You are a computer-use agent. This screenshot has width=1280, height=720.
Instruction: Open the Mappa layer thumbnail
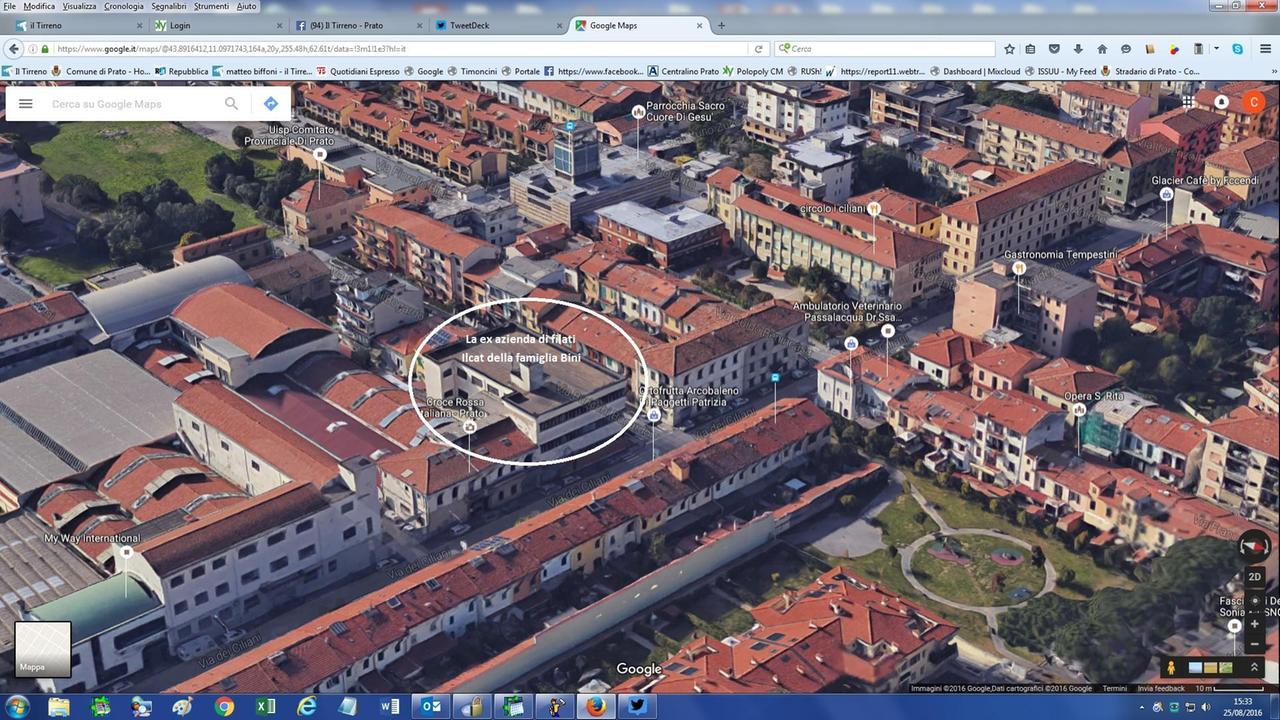pyautogui.click(x=43, y=649)
